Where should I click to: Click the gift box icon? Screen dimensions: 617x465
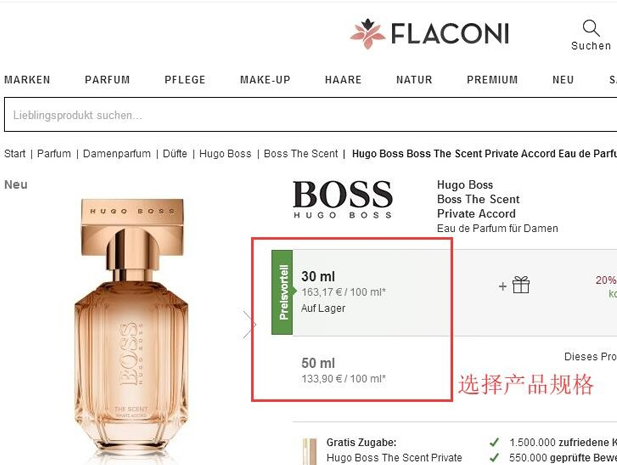click(x=521, y=285)
